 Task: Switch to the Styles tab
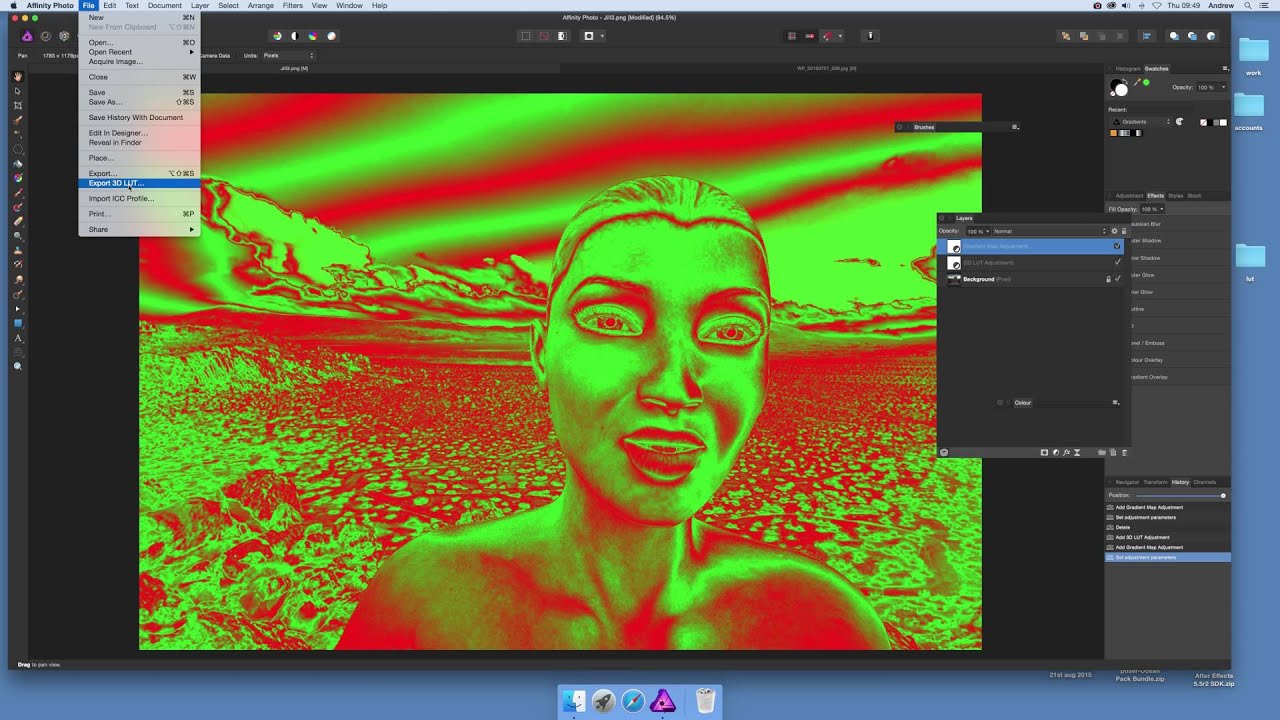[1176, 196]
